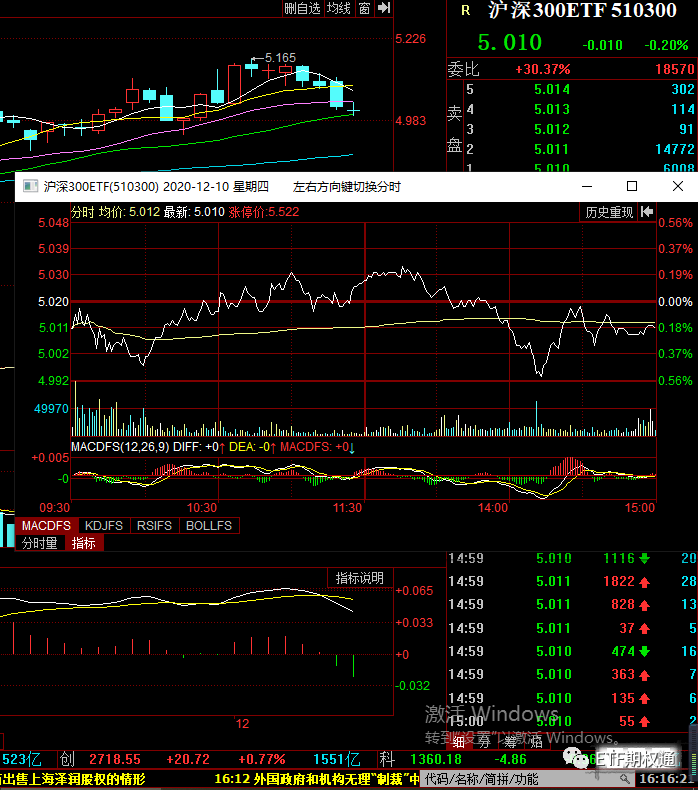This screenshot has width=698, height=790.
Task: Click the 历史重现 history replay button
Action: pos(609,212)
